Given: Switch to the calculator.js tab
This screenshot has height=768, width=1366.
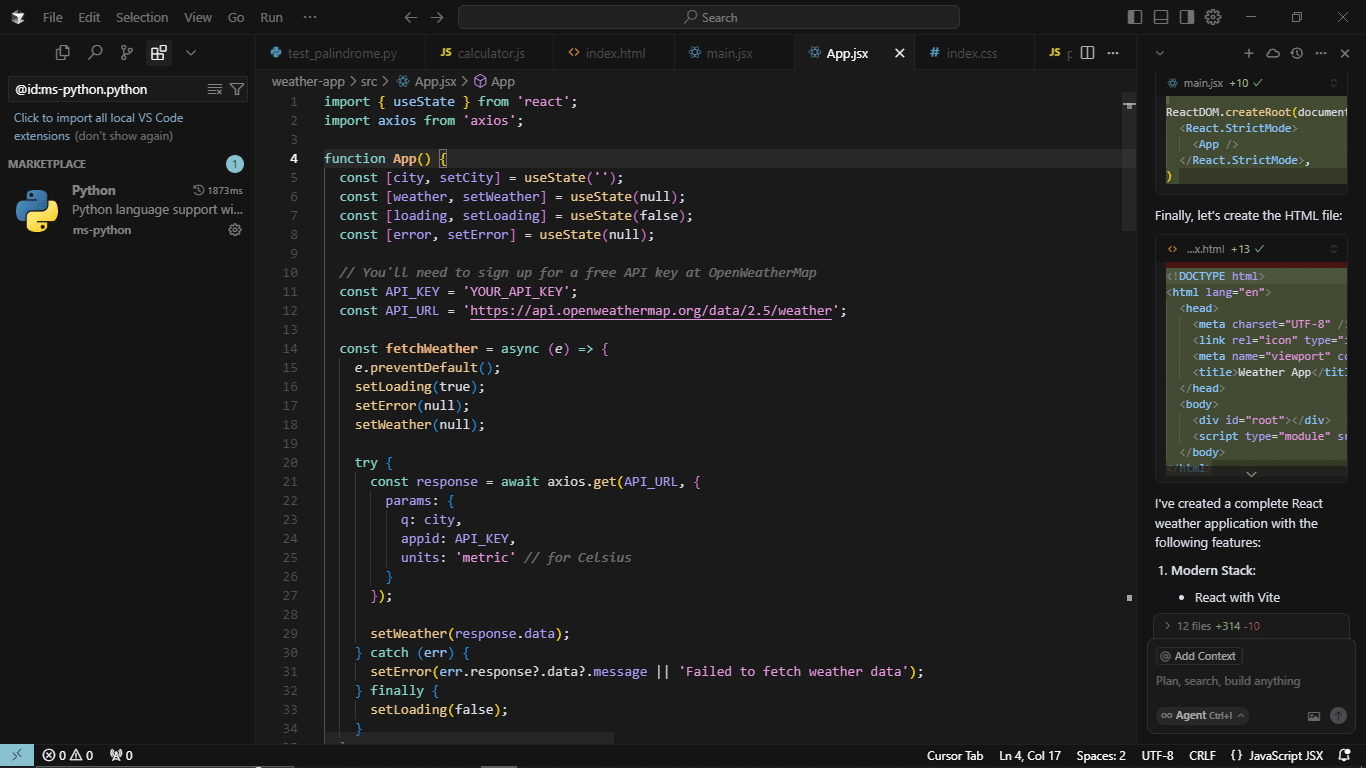Looking at the screenshot, I should click(490, 53).
